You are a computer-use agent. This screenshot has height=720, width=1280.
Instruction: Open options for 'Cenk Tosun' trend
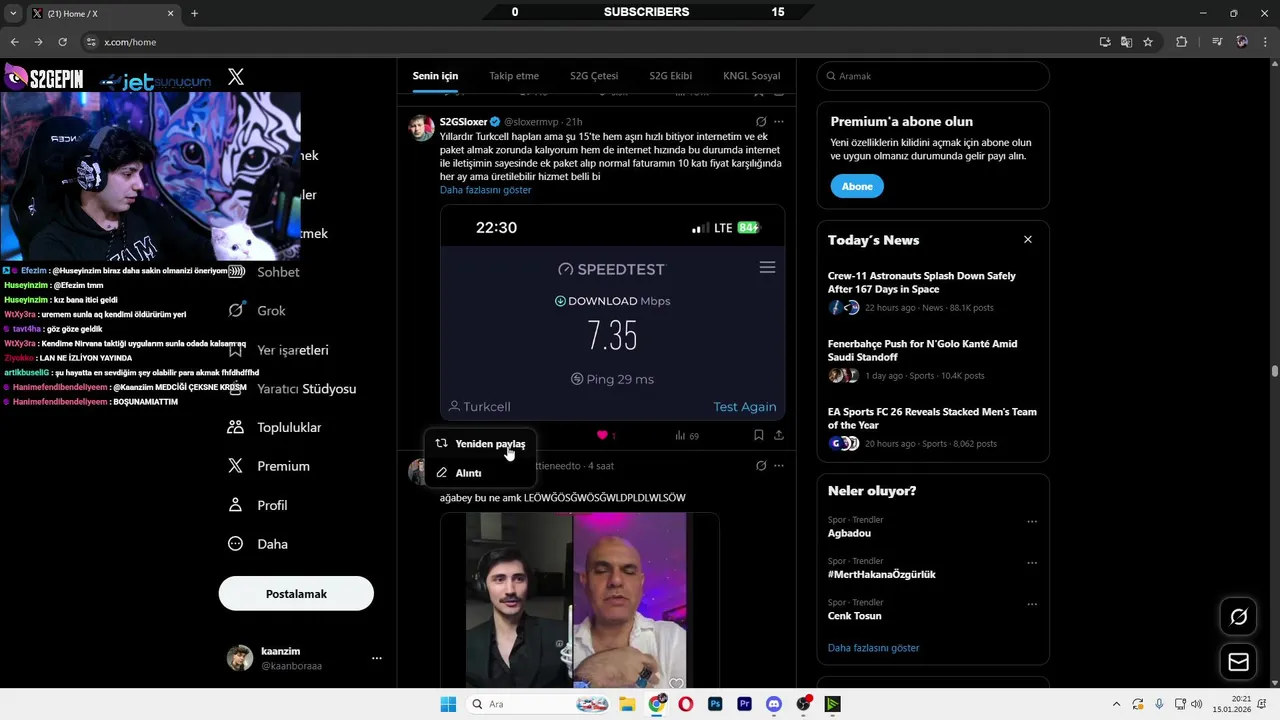(x=1032, y=605)
